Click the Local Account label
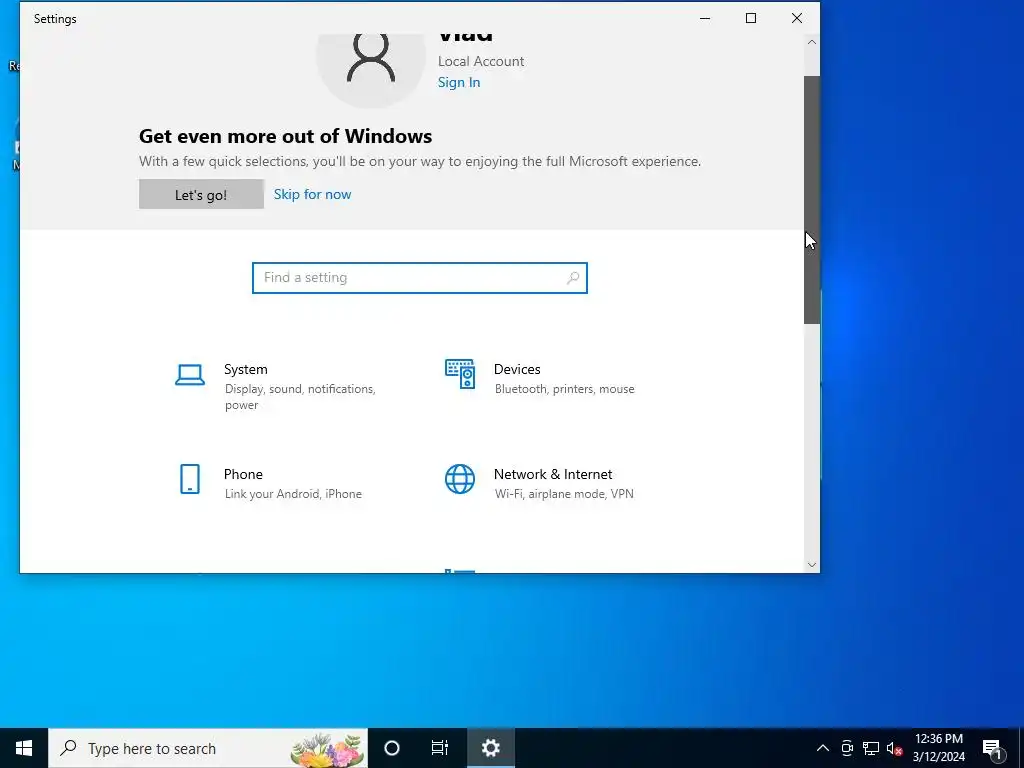This screenshot has height=768, width=1024. [x=481, y=61]
